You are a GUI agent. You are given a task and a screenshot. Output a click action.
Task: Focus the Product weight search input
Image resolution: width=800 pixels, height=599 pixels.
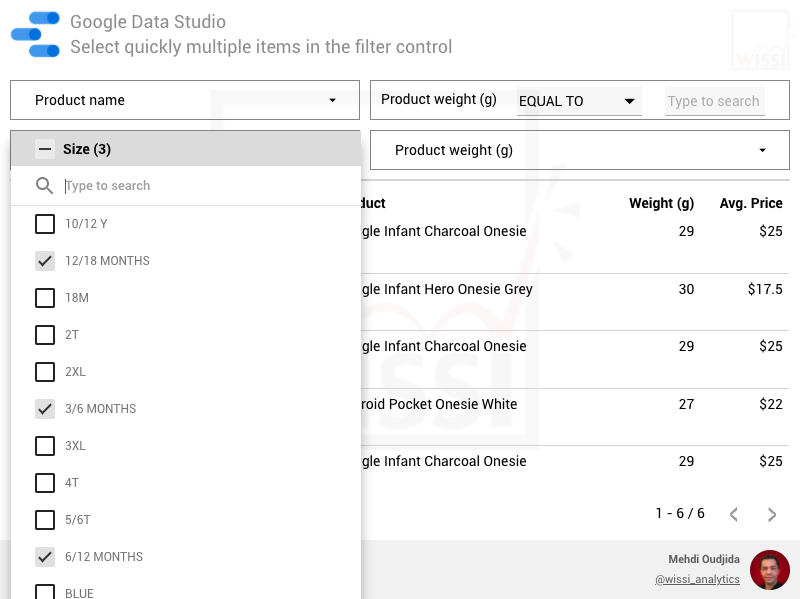tap(714, 101)
